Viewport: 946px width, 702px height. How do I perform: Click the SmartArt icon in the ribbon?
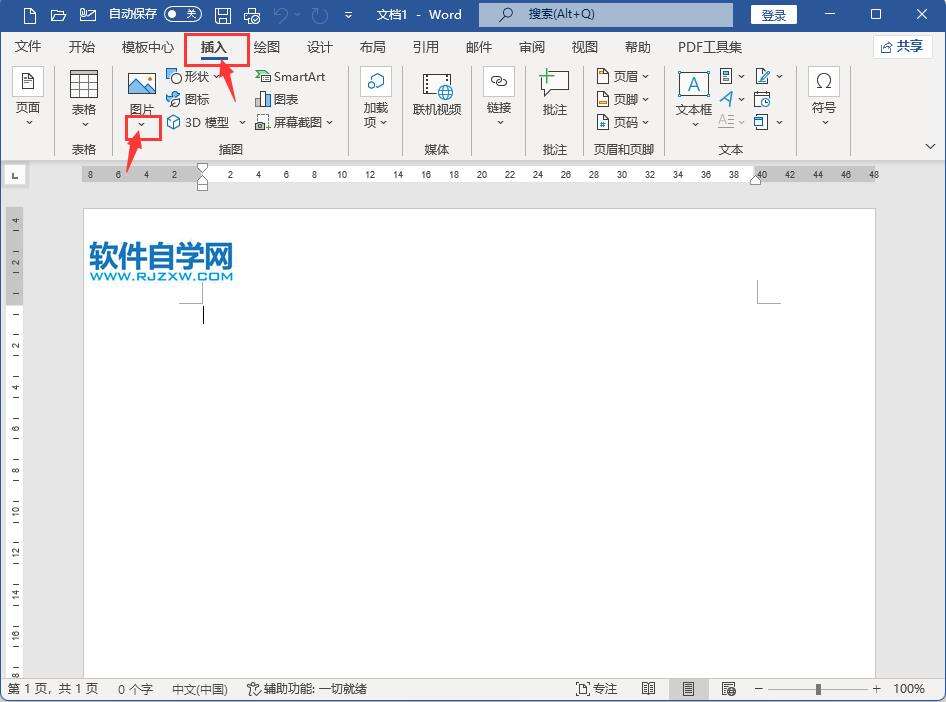pyautogui.click(x=265, y=76)
